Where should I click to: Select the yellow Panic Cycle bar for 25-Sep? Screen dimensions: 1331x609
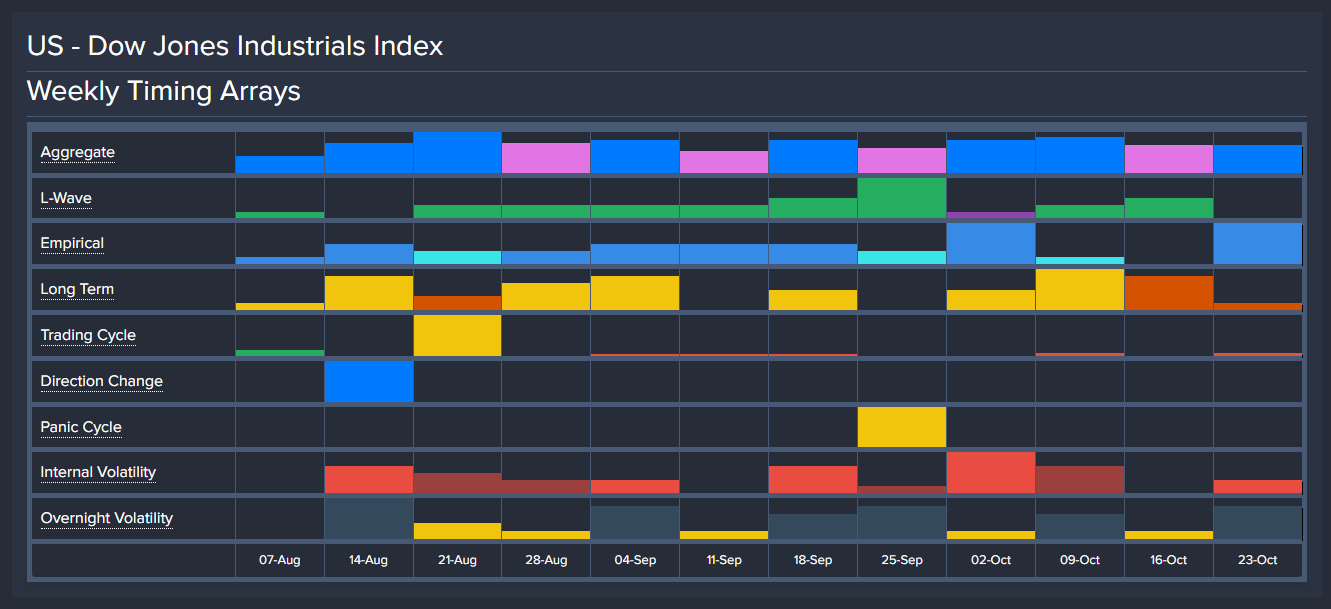pos(902,427)
